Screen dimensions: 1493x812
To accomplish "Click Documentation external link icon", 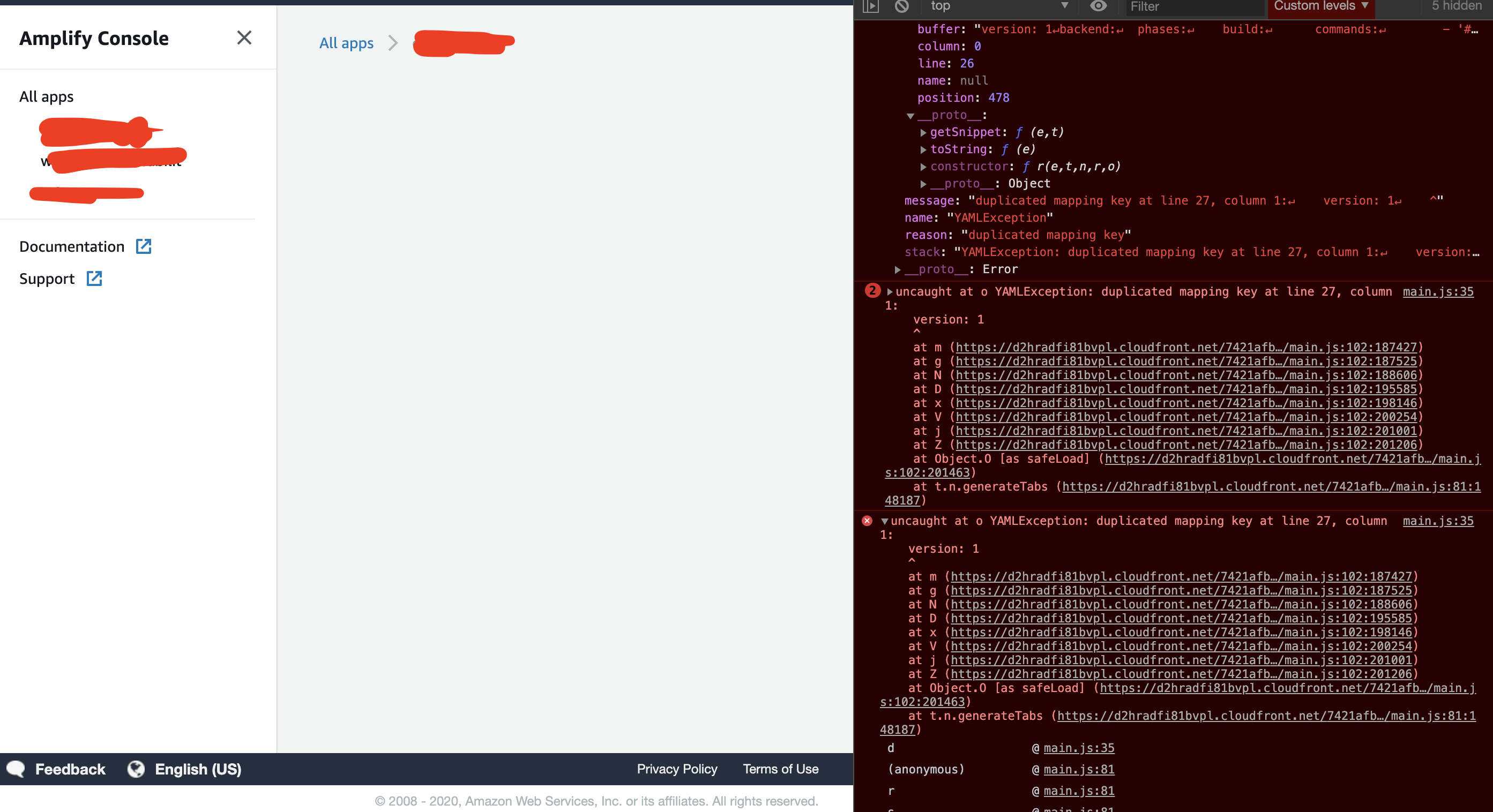I will [144, 247].
